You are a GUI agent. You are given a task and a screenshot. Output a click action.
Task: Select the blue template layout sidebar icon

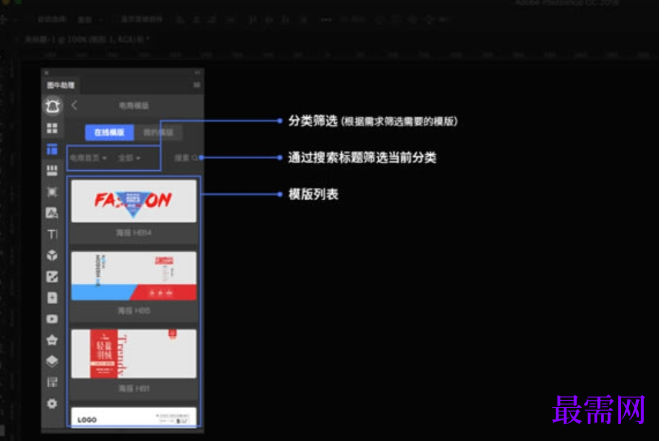click(52, 150)
